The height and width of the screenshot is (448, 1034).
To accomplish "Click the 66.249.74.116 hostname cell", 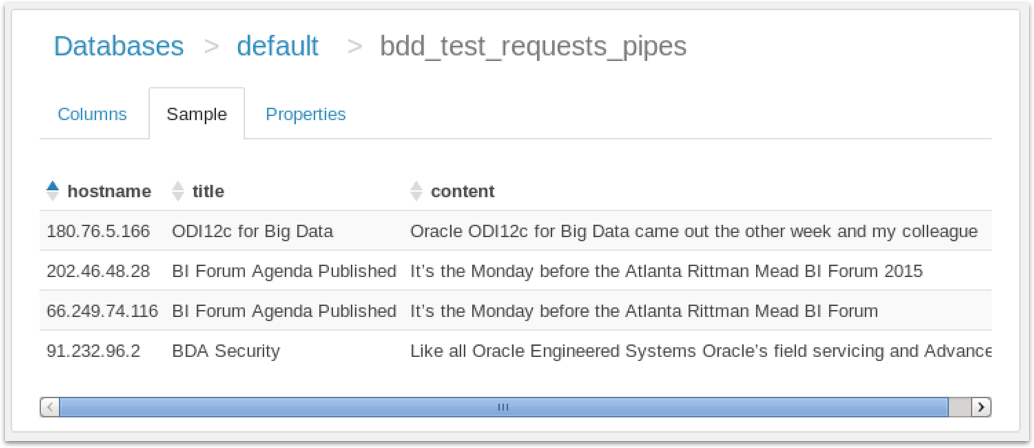I will pyautogui.click(x=102, y=311).
